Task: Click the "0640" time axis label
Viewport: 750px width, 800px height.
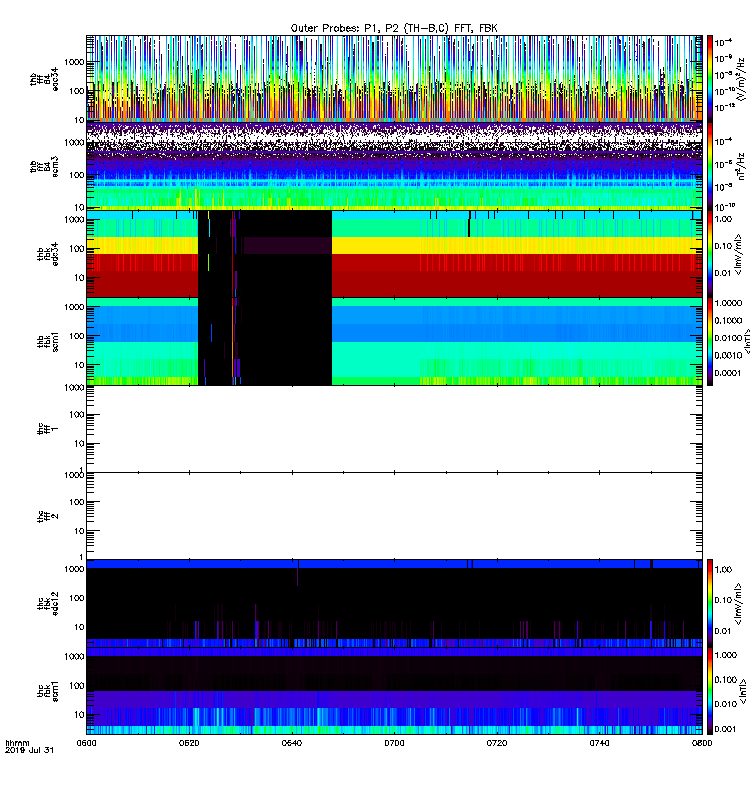Action: click(x=291, y=743)
